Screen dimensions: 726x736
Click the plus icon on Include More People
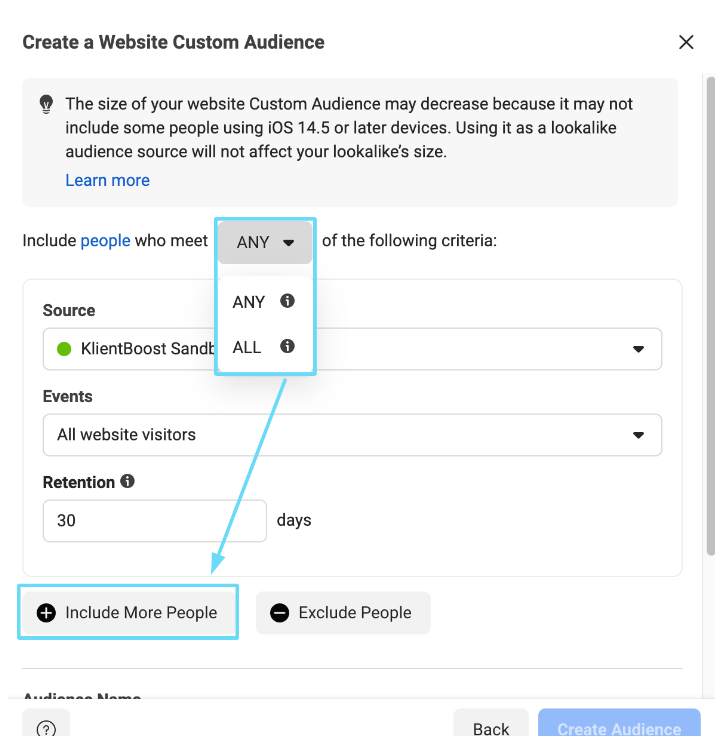46,613
